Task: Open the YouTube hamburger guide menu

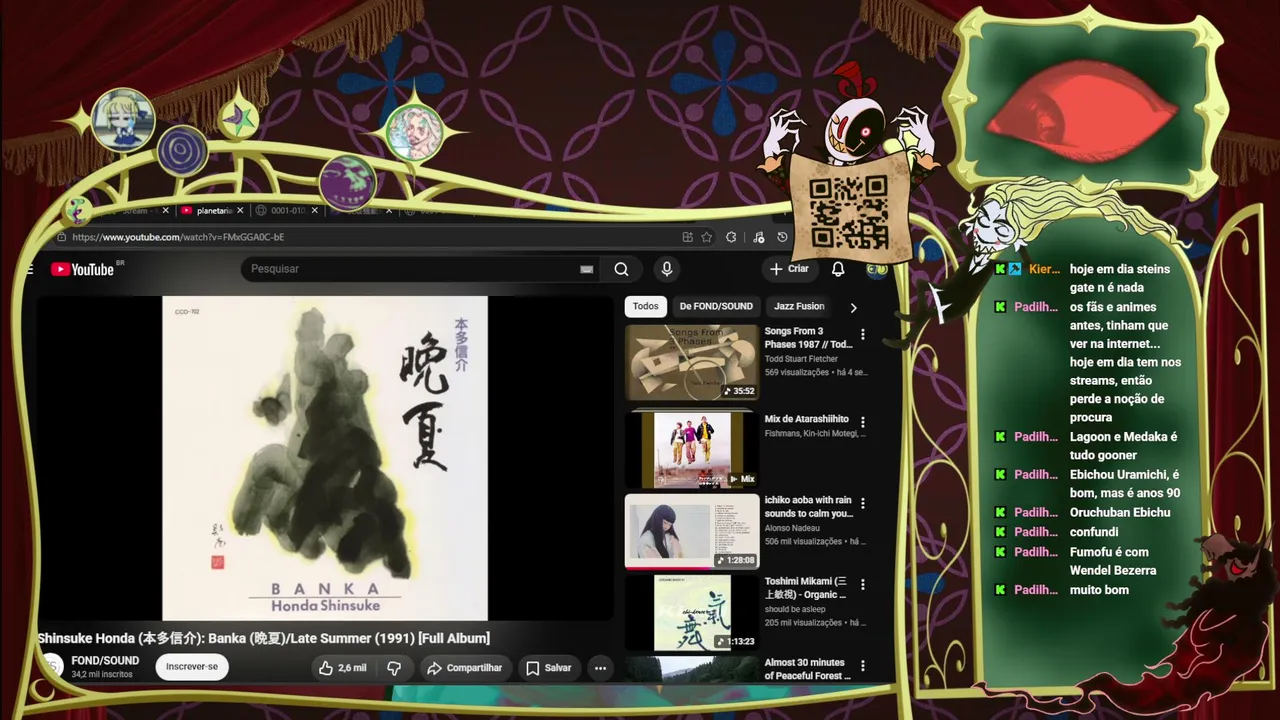Action: 30,269
